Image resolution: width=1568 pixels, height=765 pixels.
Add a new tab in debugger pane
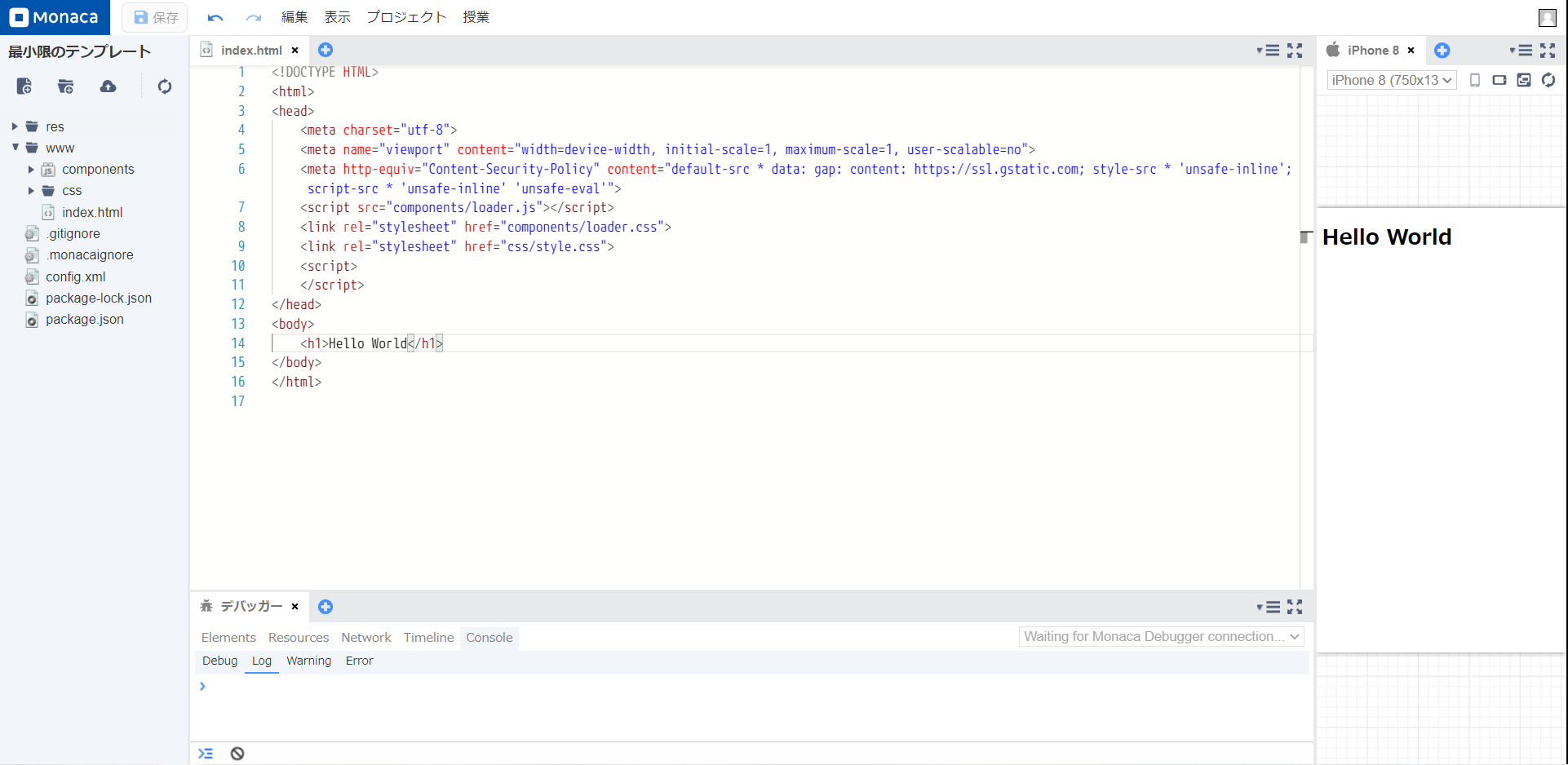(326, 606)
